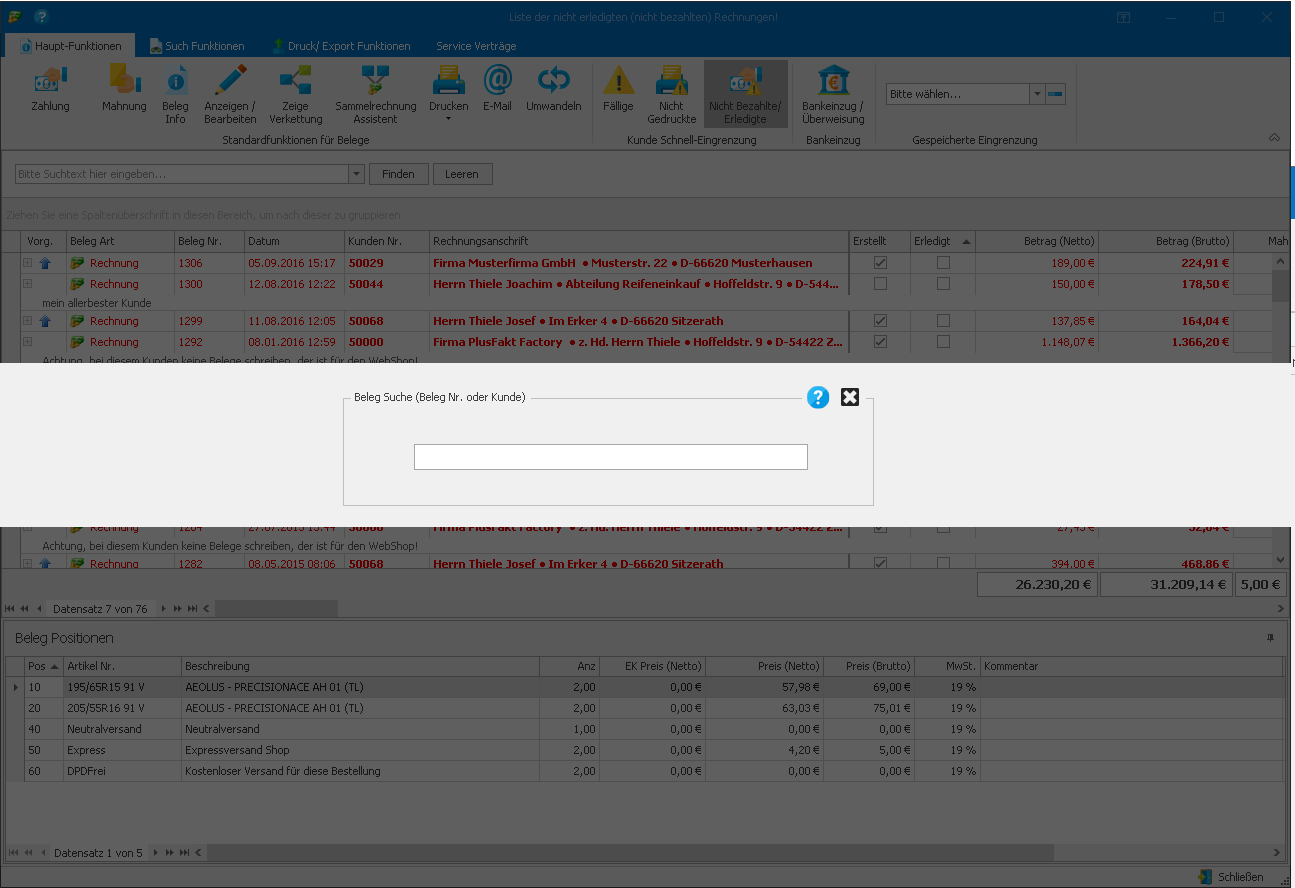Expand the row of invoice 1306
This screenshot has width=1295, height=888.
tap(28, 263)
